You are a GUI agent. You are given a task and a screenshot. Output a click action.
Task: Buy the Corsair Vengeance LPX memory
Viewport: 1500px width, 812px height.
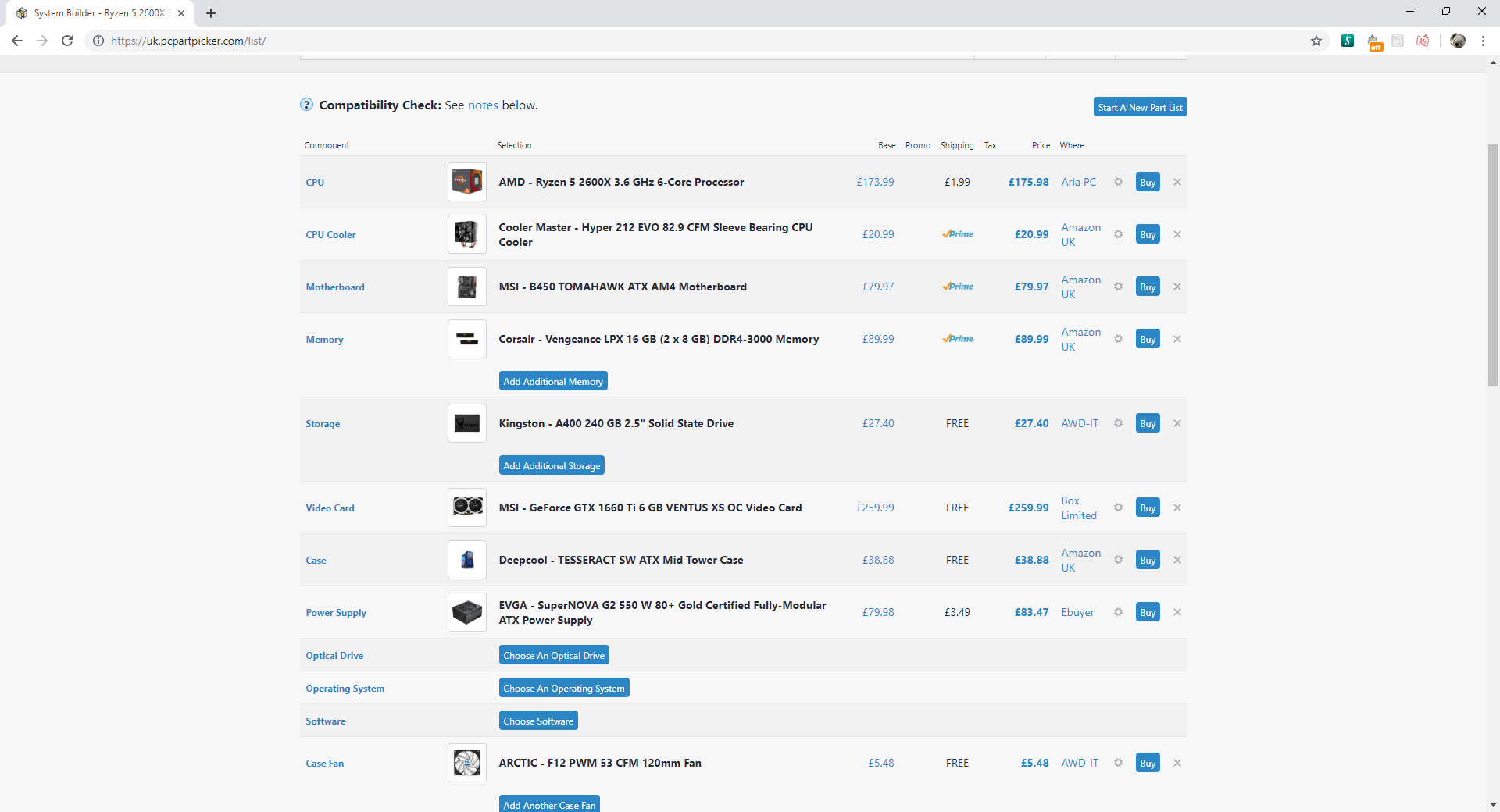1148,339
